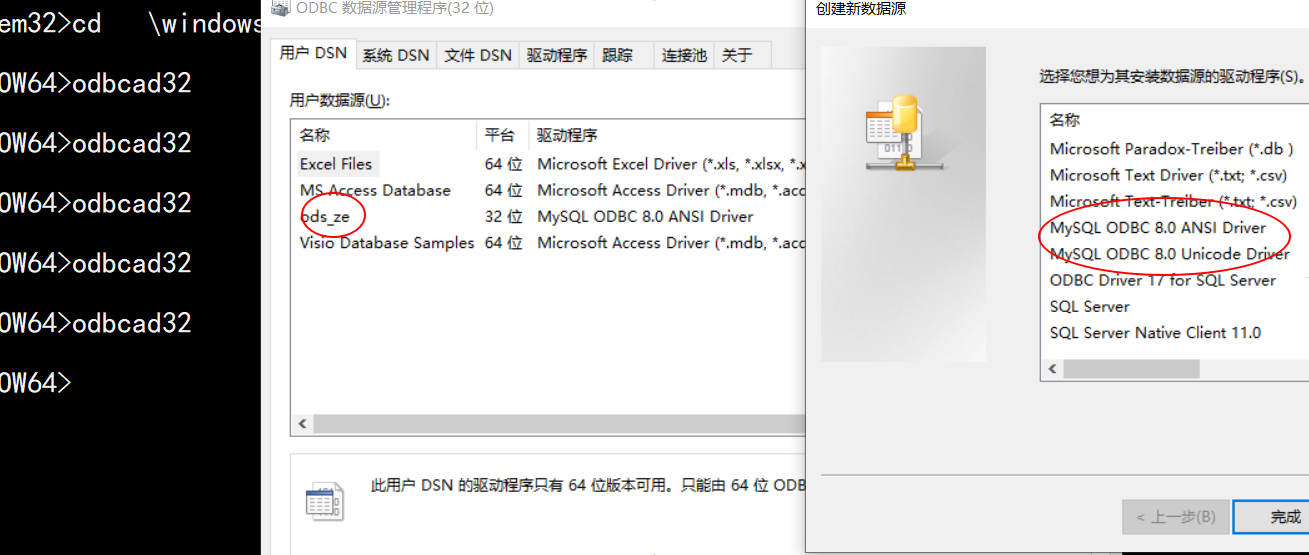
Task: Click left arrow of user data sources scrollbar
Action: (x=302, y=423)
